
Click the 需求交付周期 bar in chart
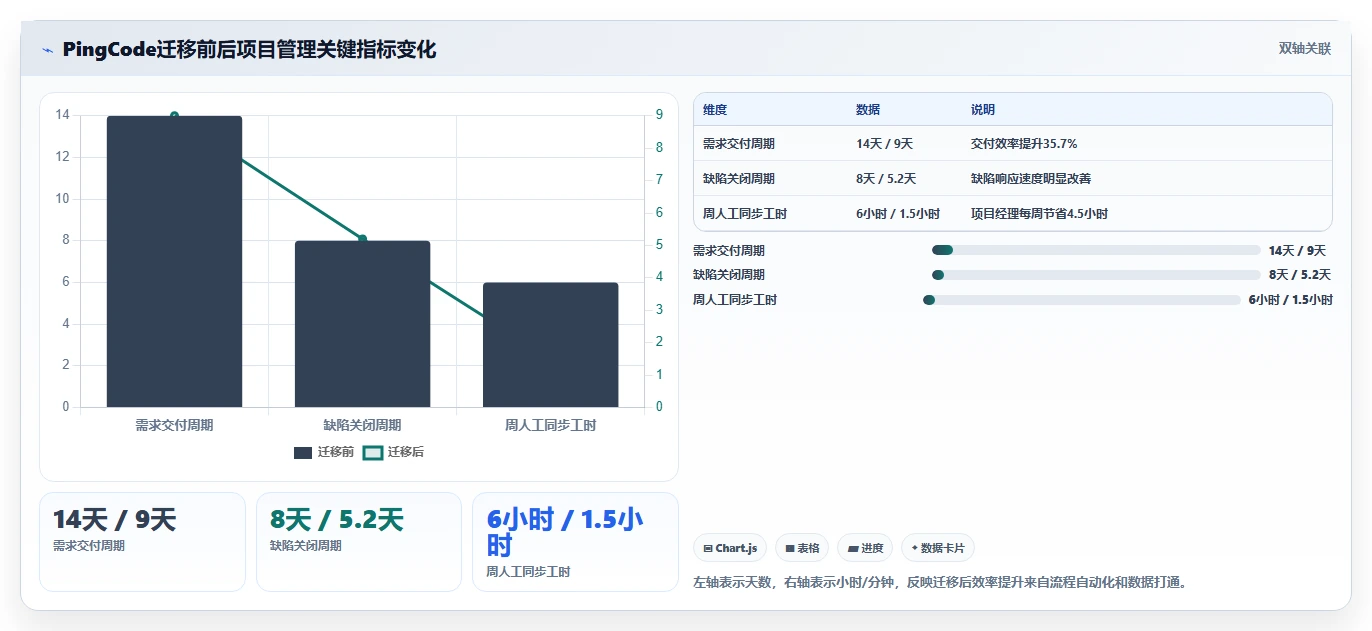click(x=174, y=261)
